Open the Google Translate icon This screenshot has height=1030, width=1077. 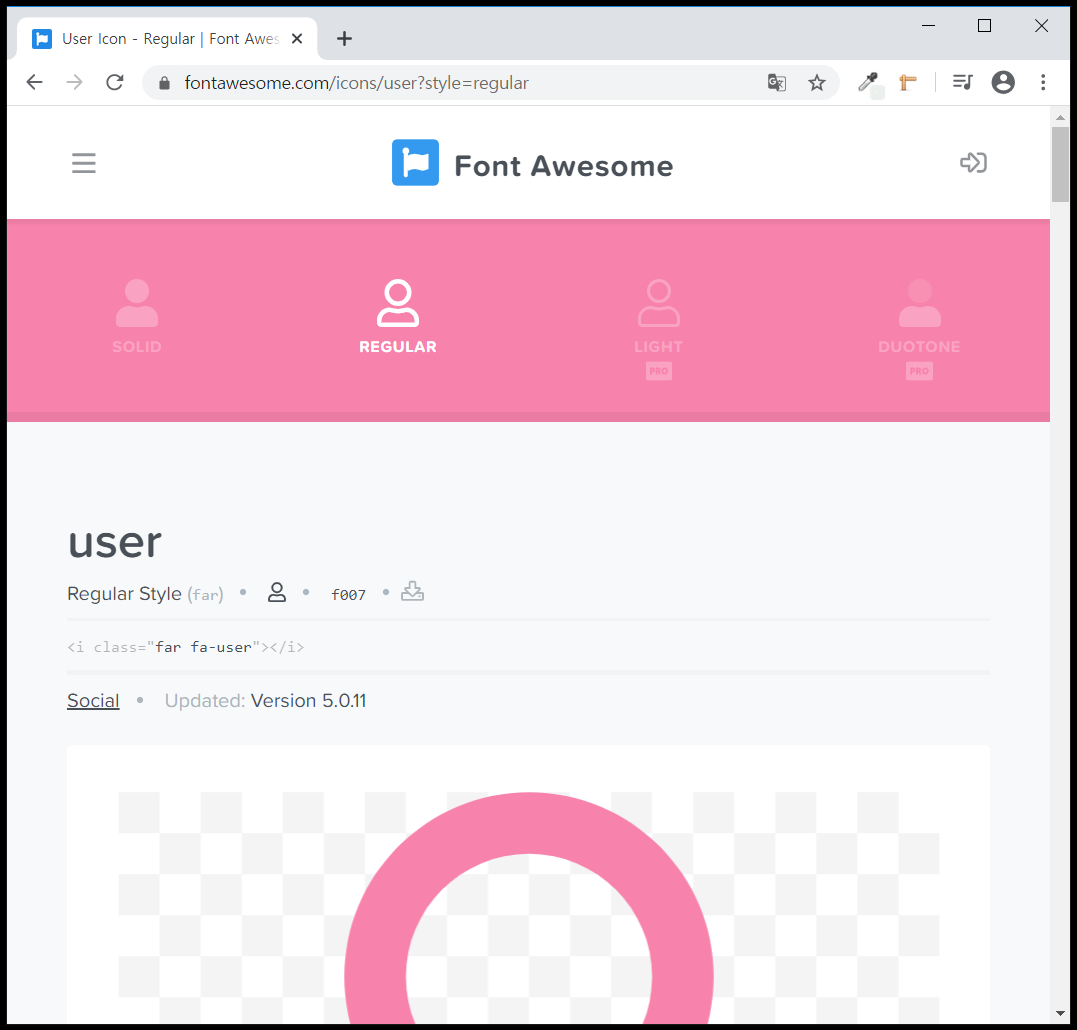pyautogui.click(x=777, y=83)
